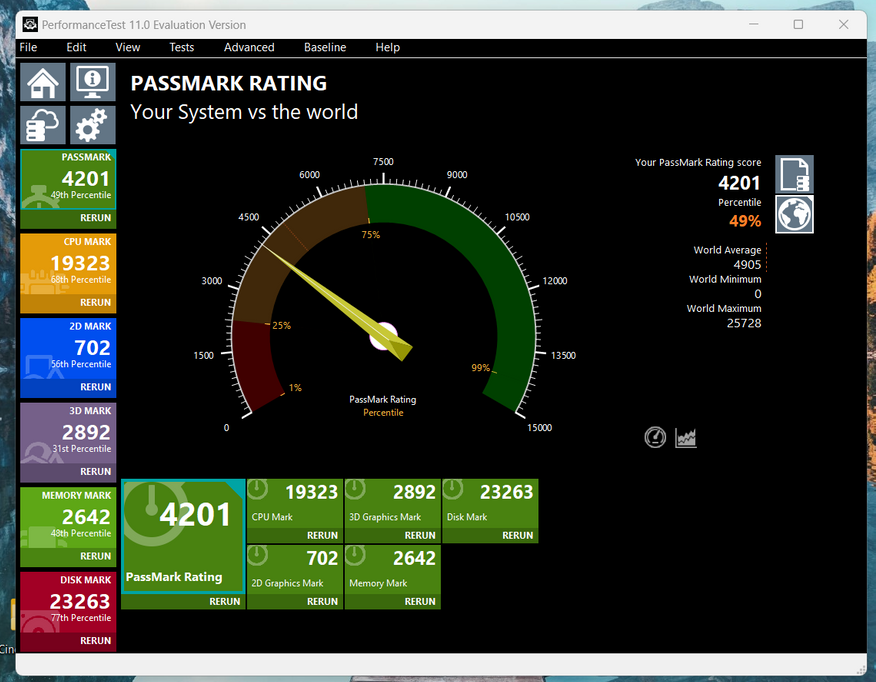Rerun the 2D Mark test in sidebar

click(x=96, y=387)
